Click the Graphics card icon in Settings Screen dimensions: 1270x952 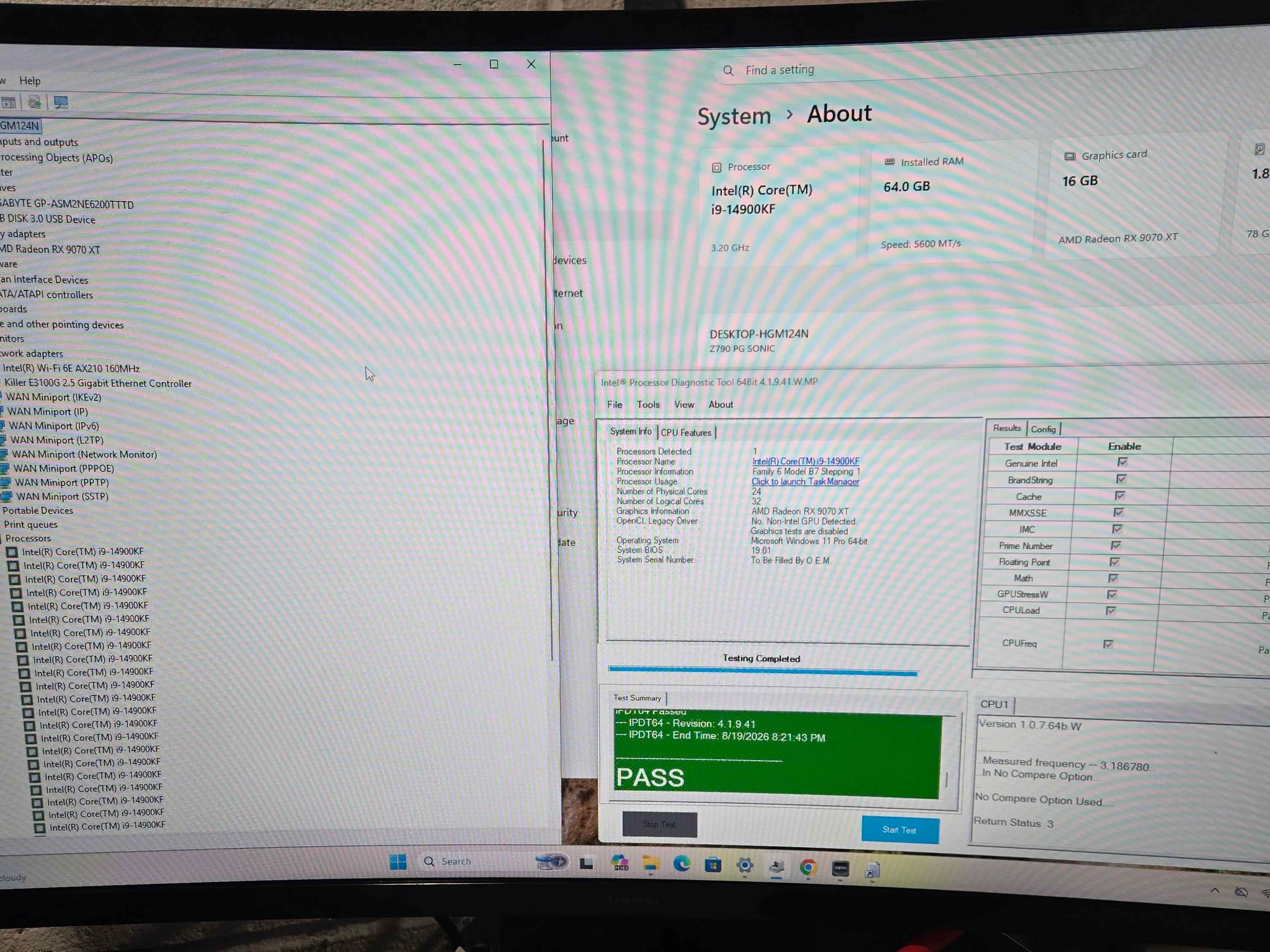pyautogui.click(x=1070, y=156)
